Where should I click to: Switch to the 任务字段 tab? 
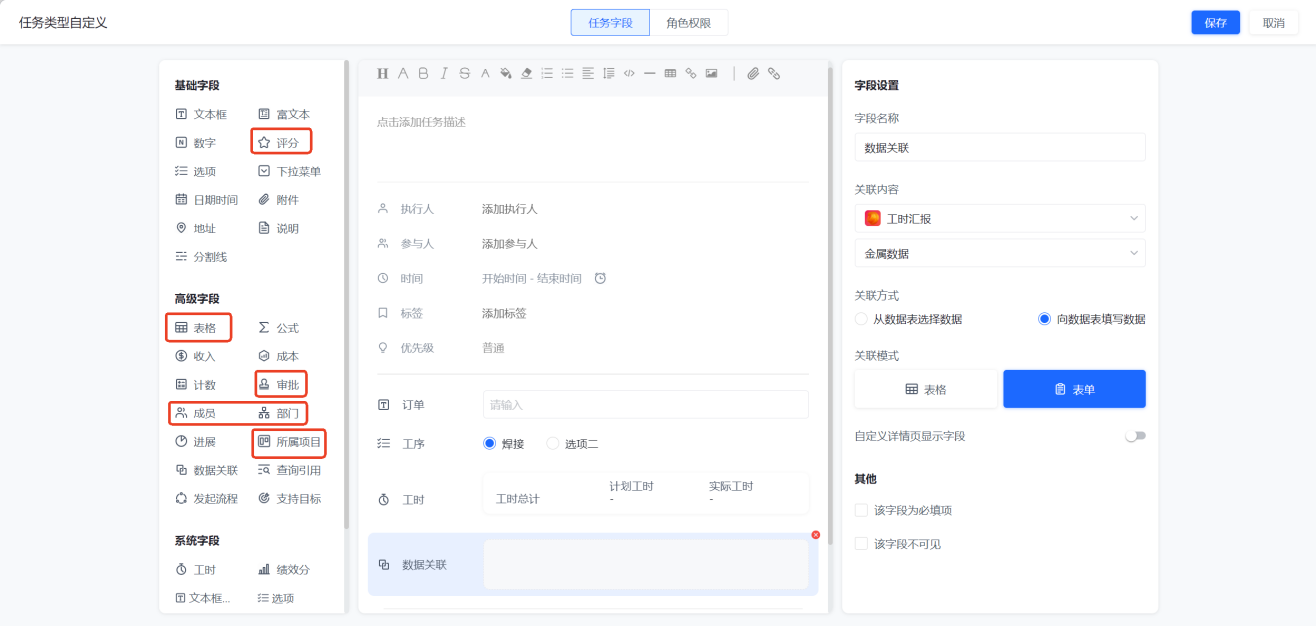(x=610, y=23)
